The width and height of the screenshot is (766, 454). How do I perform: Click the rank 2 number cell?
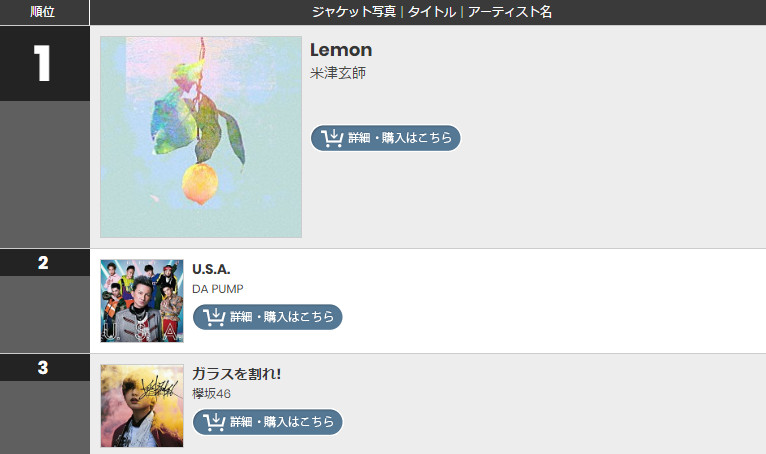[x=45, y=263]
